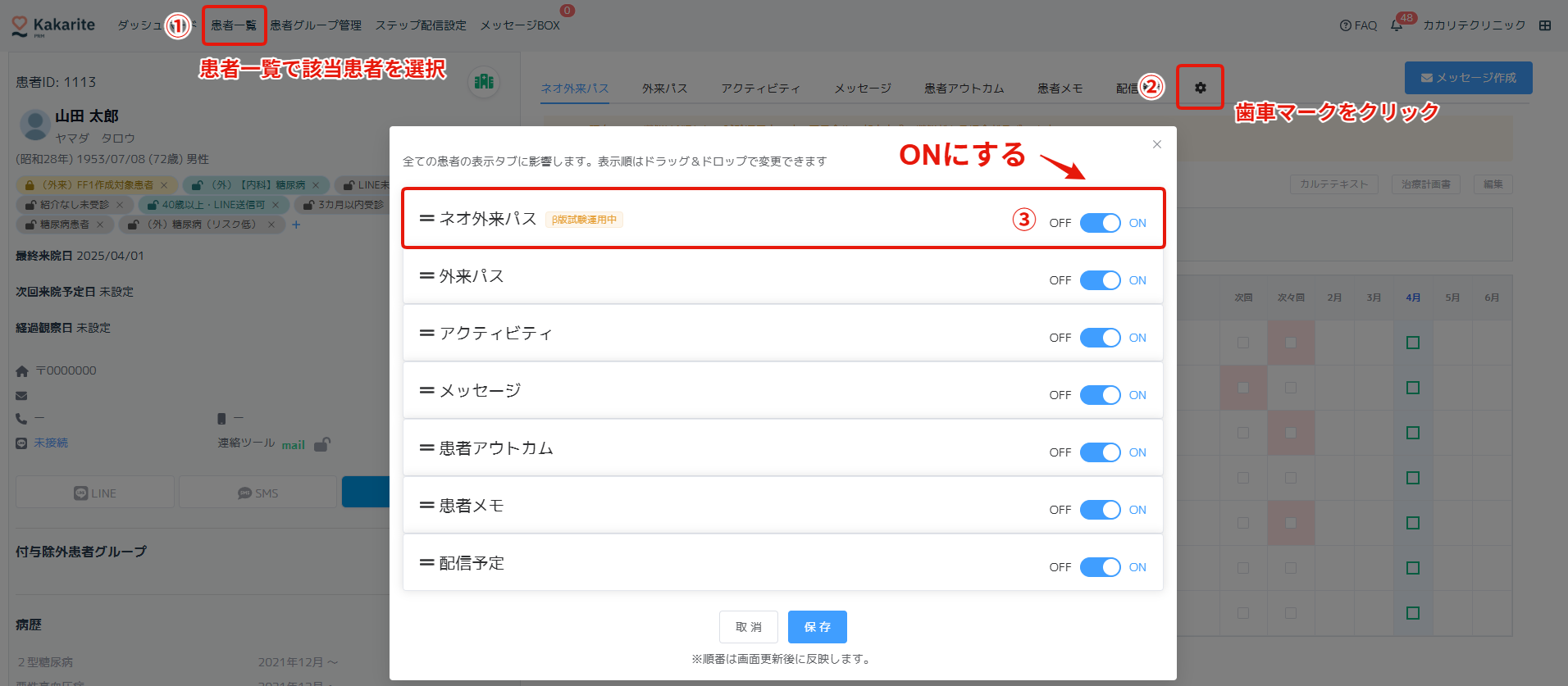Open the notifications bell icon
1568x686 pixels.
(1397, 25)
